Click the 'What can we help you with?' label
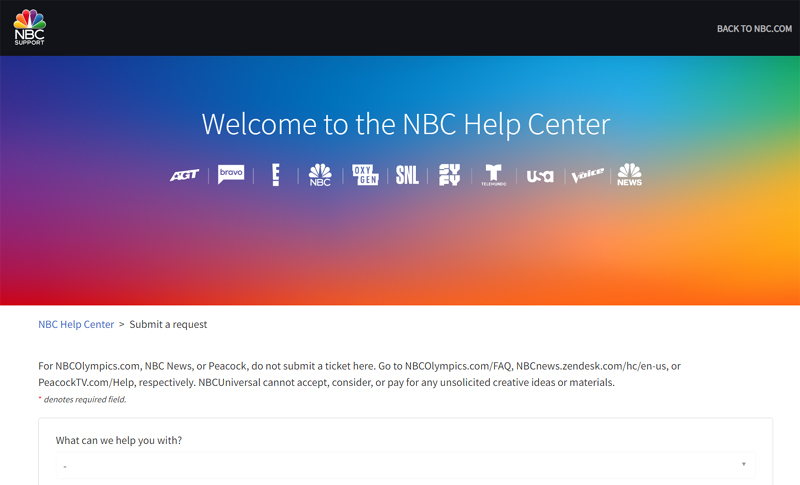This screenshot has width=800, height=485. [119, 440]
